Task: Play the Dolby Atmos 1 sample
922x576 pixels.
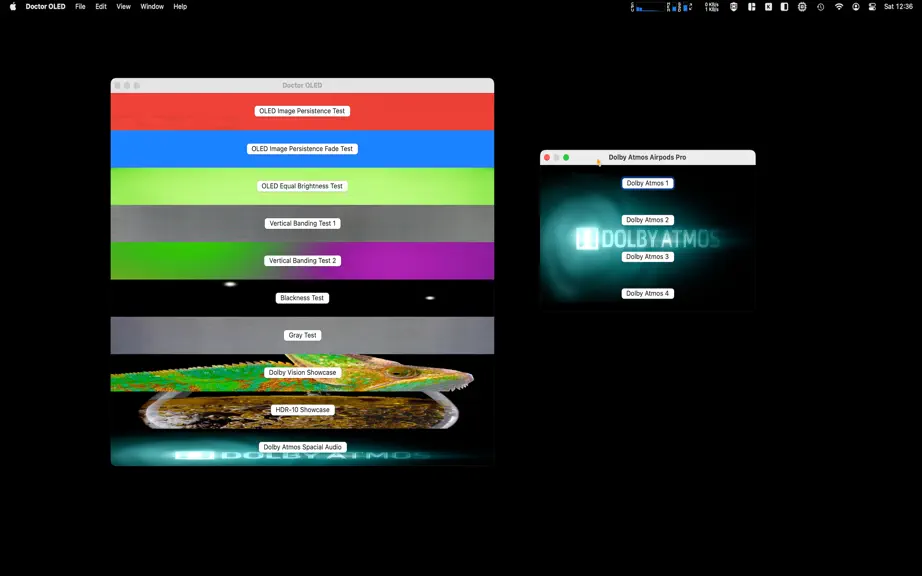Action: pos(647,183)
